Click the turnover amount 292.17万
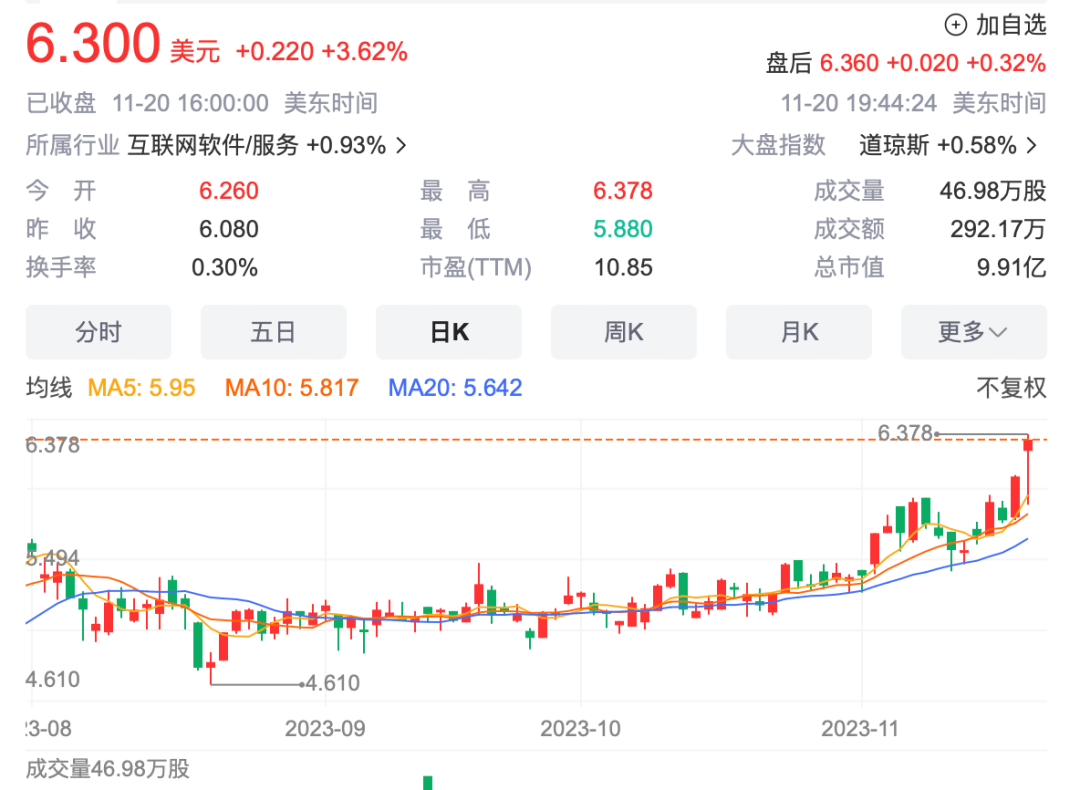Viewport: 1080px width, 790px height. pyautogui.click(x=998, y=229)
